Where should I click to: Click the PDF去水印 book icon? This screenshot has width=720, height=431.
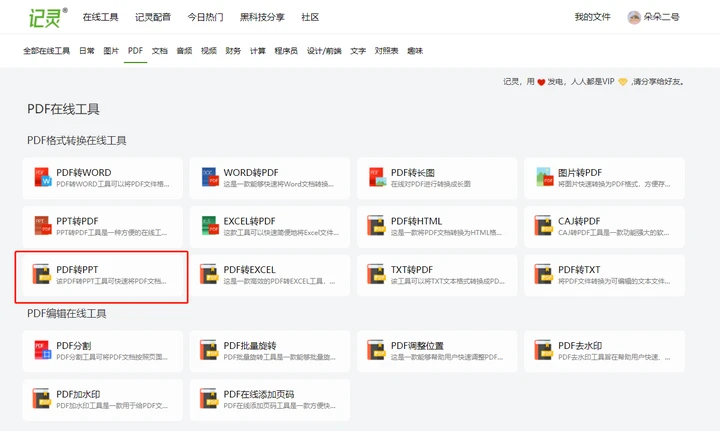click(x=543, y=351)
